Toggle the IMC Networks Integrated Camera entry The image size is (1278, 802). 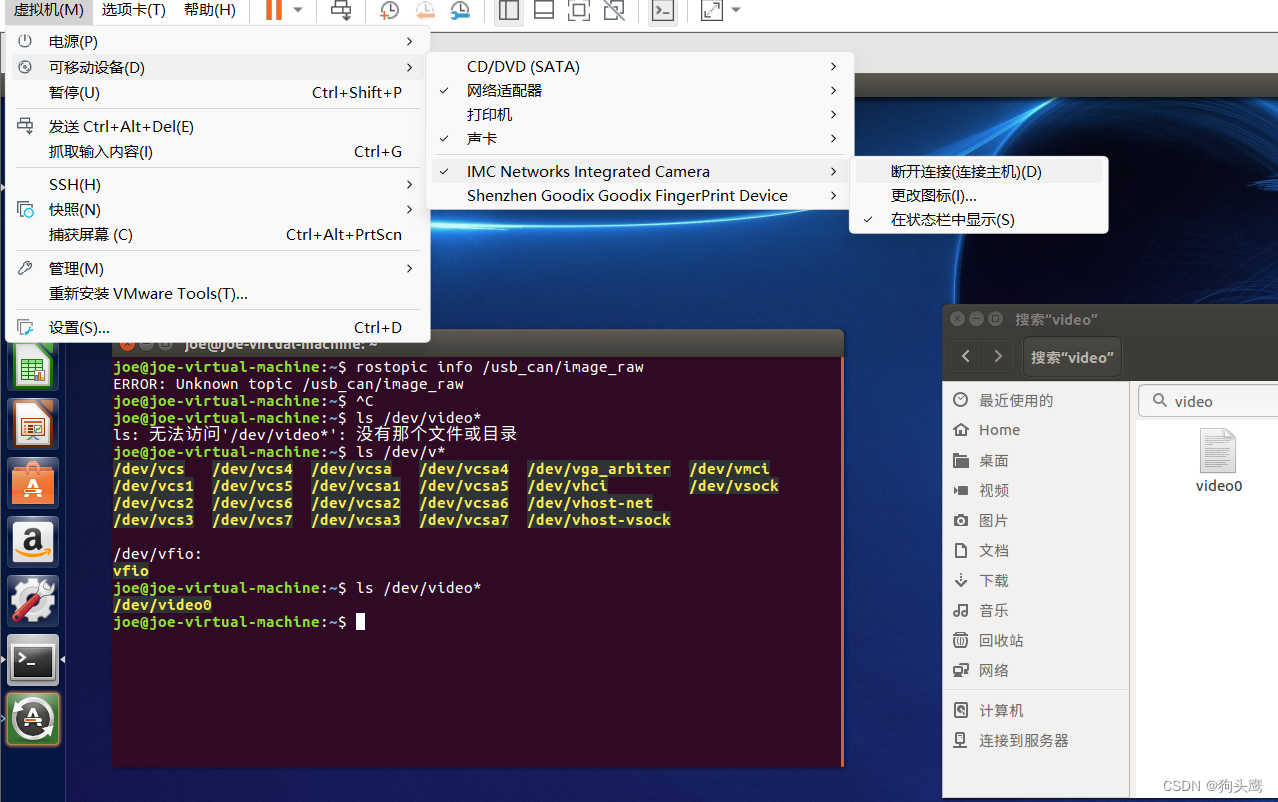point(640,171)
